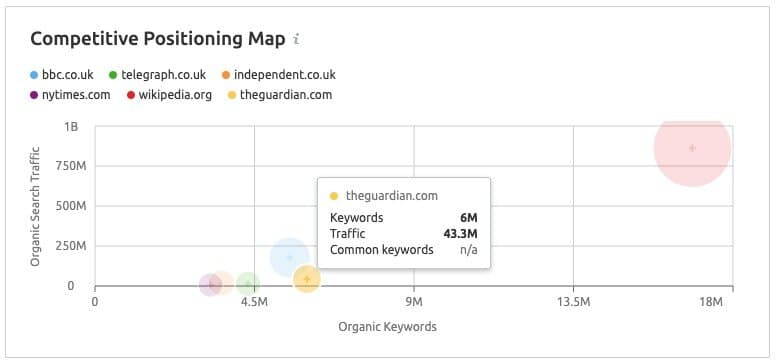
Task: Toggle telegraph.co.uk in the legend
Action: (157, 75)
